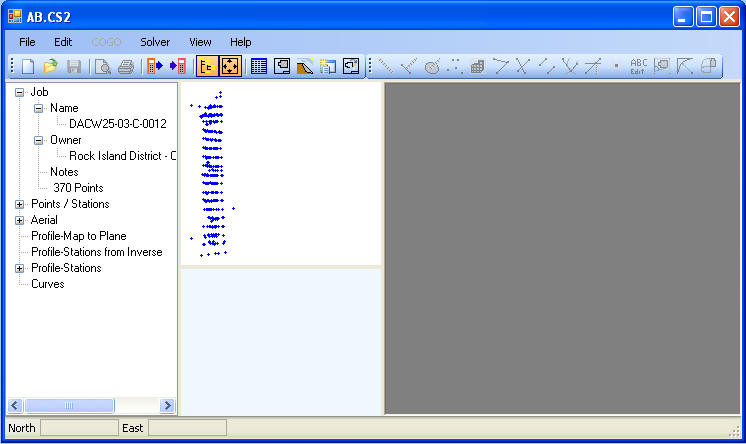Image resolution: width=746 pixels, height=444 pixels.
Task: Open an existing job with the folder icon
Action: [x=50, y=66]
